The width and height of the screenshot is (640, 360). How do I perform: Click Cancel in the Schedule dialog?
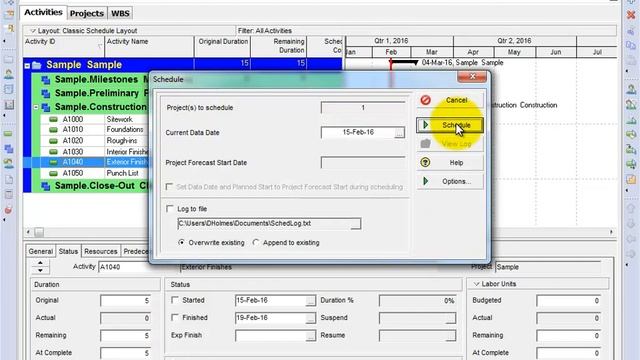pyautogui.click(x=450, y=100)
